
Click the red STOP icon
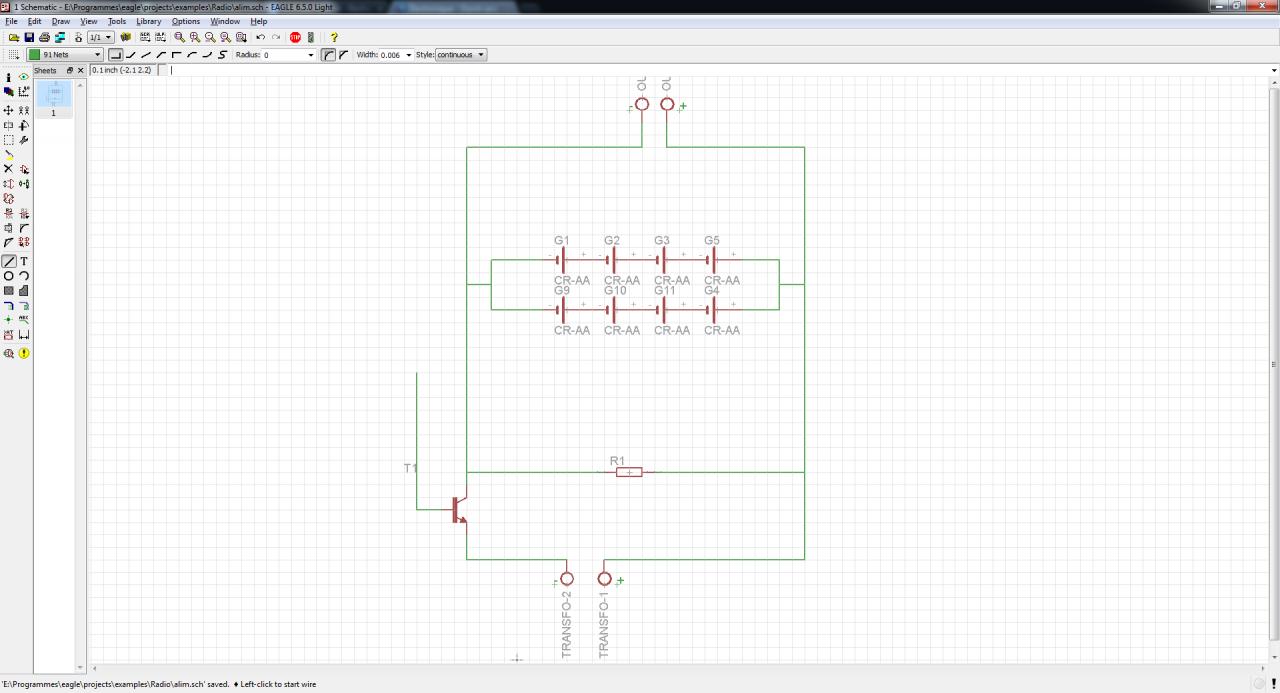pyautogui.click(x=295, y=37)
